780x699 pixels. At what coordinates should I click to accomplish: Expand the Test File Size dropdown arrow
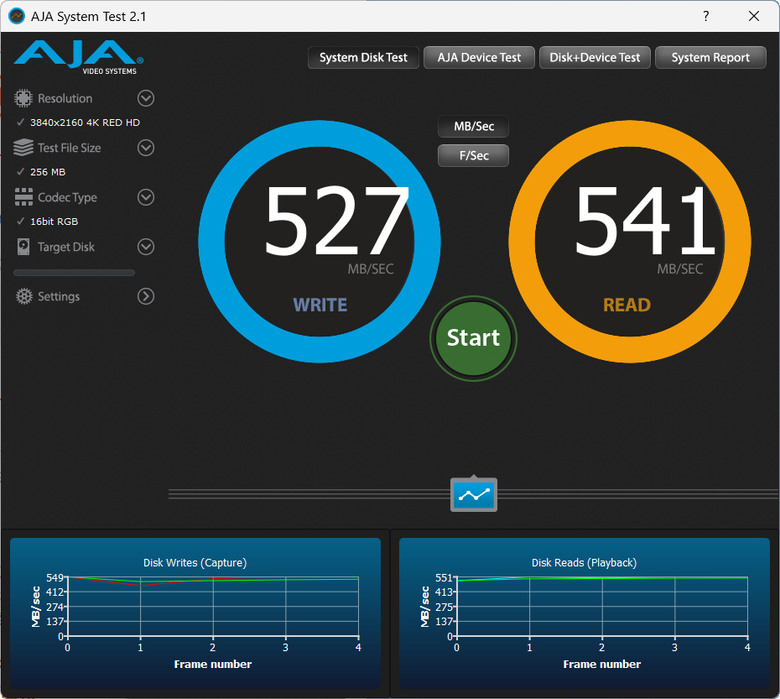pyautogui.click(x=146, y=148)
